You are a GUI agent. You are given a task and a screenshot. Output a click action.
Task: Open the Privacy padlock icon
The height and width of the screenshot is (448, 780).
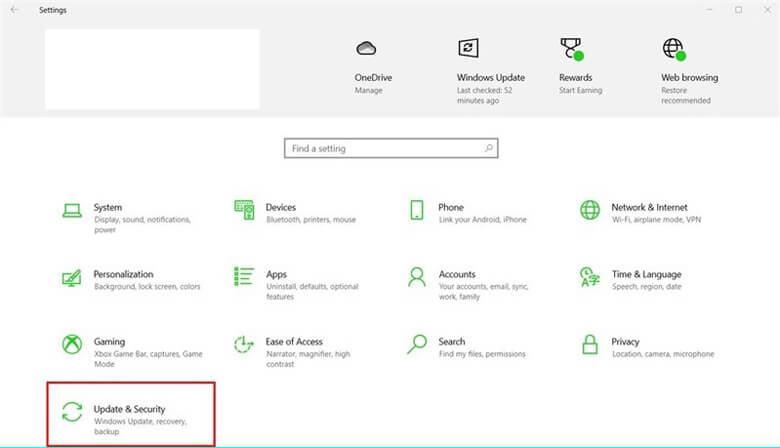(x=590, y=345)
